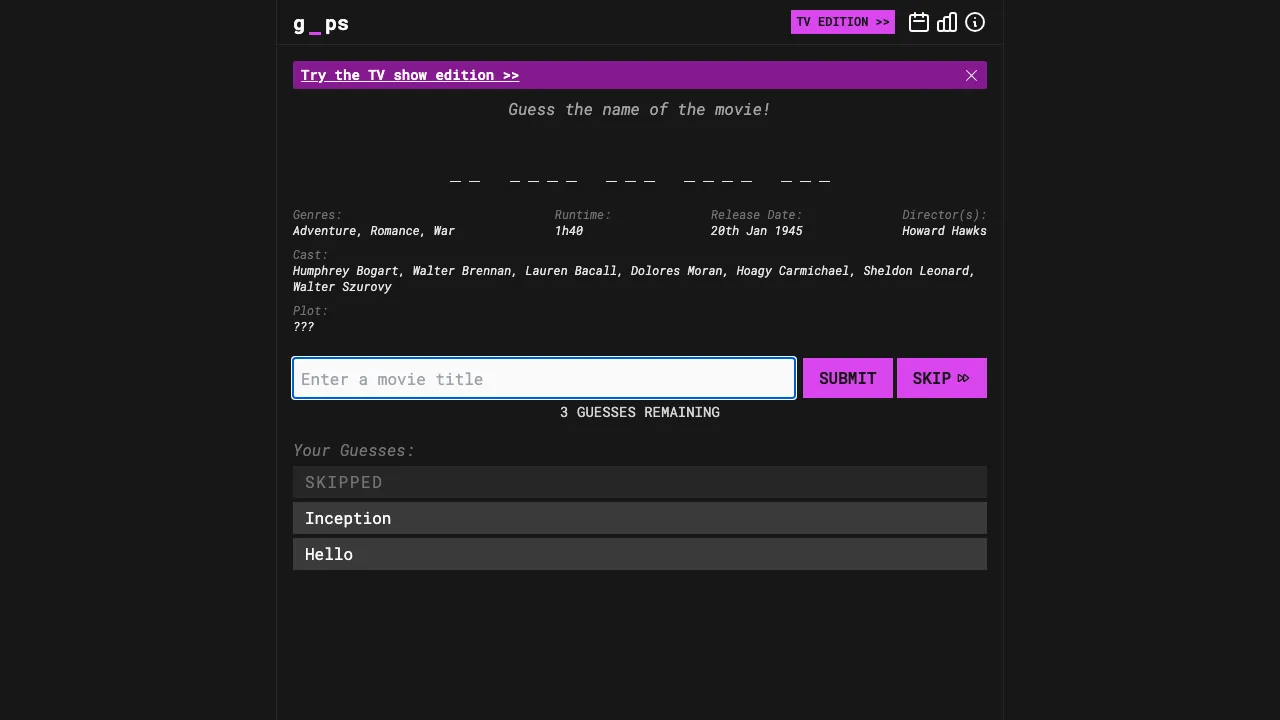Screen dimensions: 1280x720
Task: Focus the movie title input field
Action: [544, 378]
